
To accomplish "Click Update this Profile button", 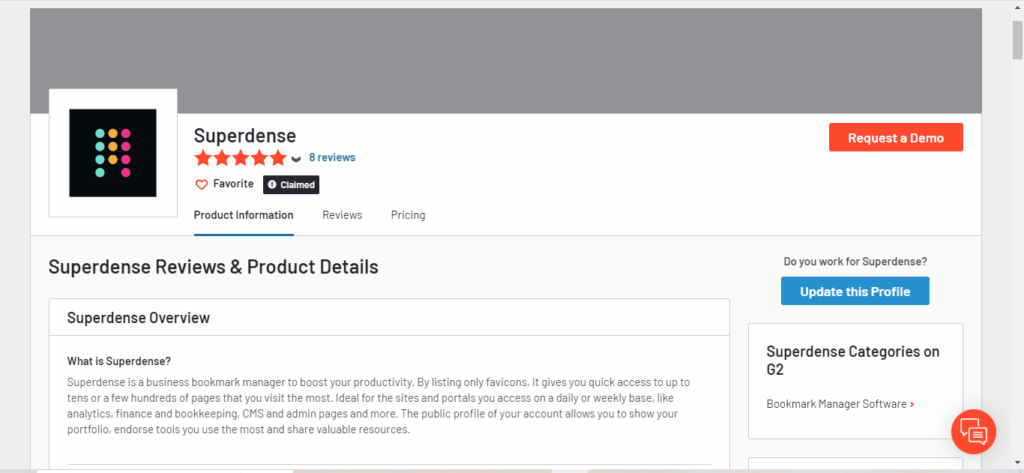I will click(855, 291).
